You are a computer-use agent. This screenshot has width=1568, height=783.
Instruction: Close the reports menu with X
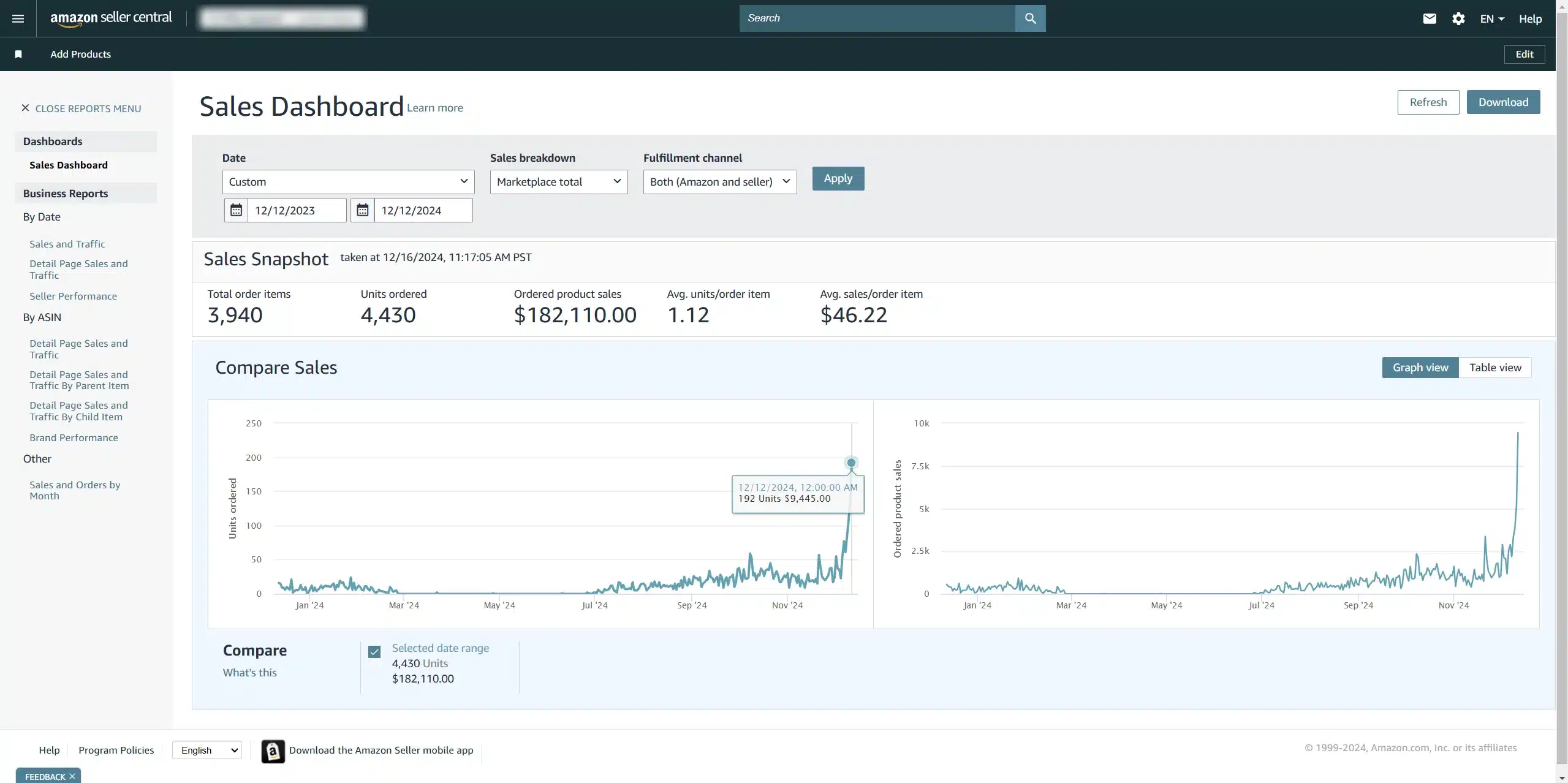click(x=25, y=108)
